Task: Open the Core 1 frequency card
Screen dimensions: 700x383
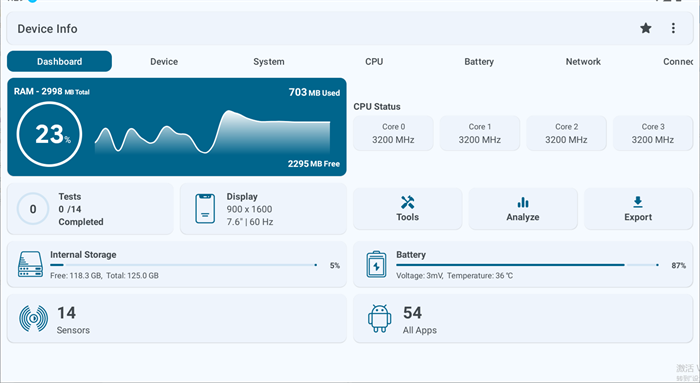Action: point(480,133)
